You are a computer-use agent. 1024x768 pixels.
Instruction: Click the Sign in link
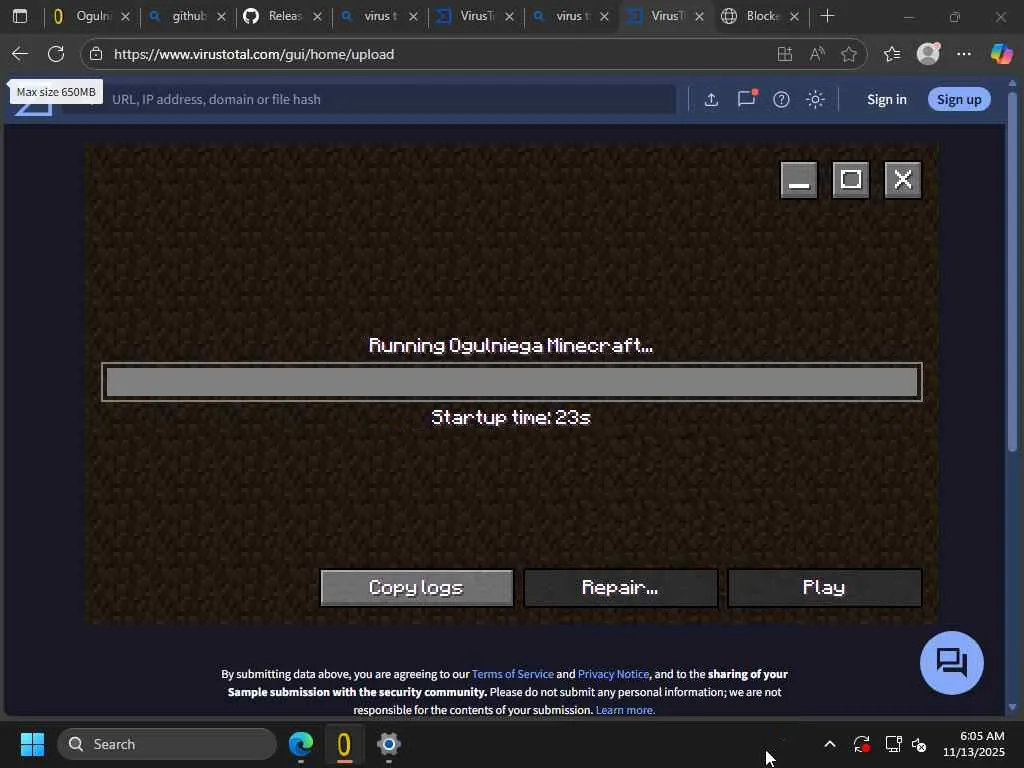click(886, 99)
